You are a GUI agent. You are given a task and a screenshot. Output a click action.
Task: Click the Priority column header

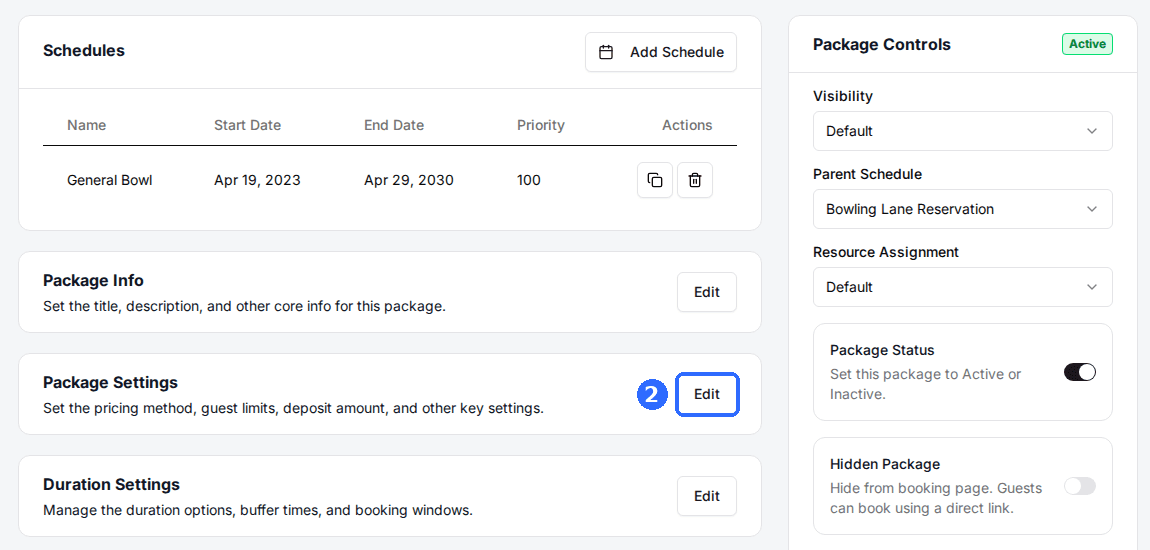point(541,125)
